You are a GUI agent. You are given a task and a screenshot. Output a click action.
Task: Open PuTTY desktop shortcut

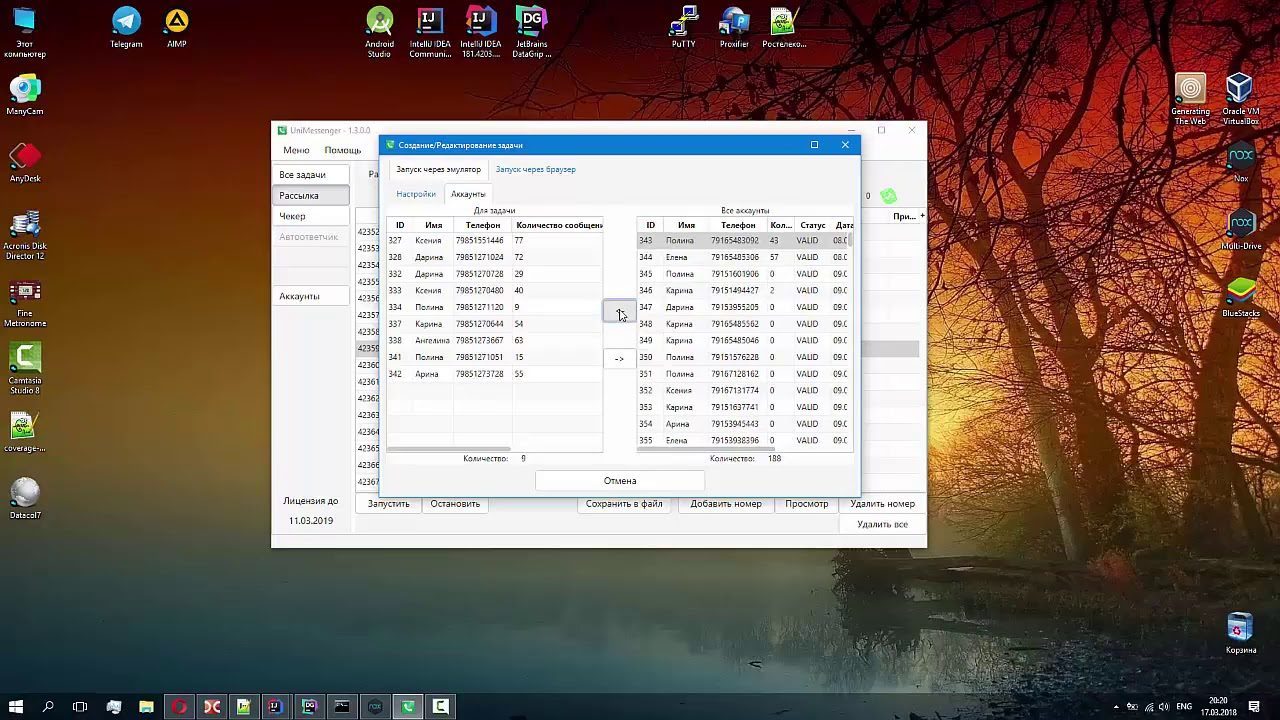[x=683, y=27]
